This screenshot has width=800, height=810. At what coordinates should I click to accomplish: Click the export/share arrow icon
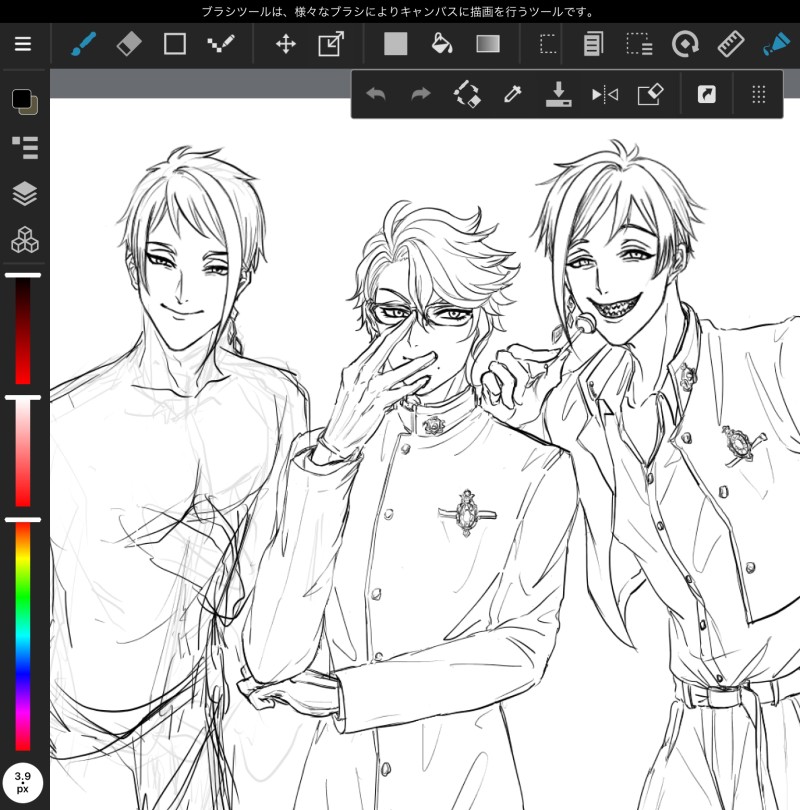tap(707, 95)
